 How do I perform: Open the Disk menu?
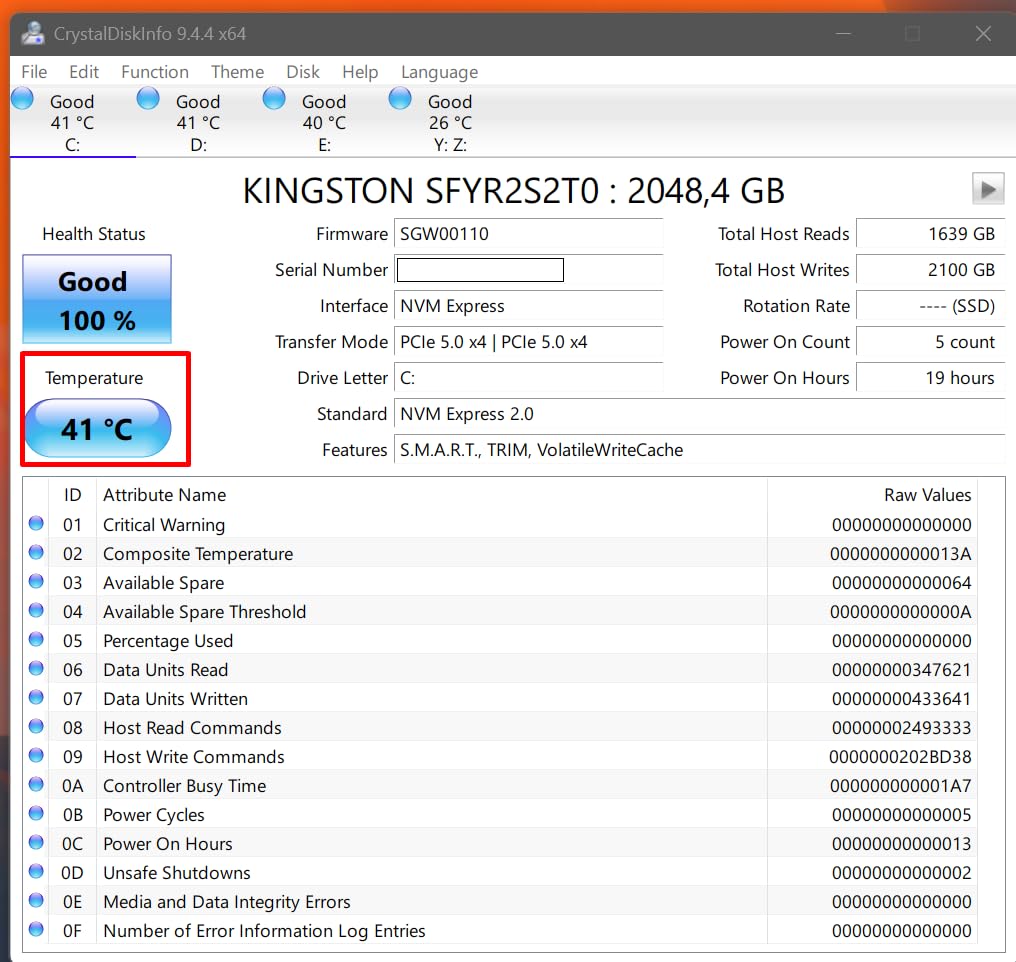303,72
